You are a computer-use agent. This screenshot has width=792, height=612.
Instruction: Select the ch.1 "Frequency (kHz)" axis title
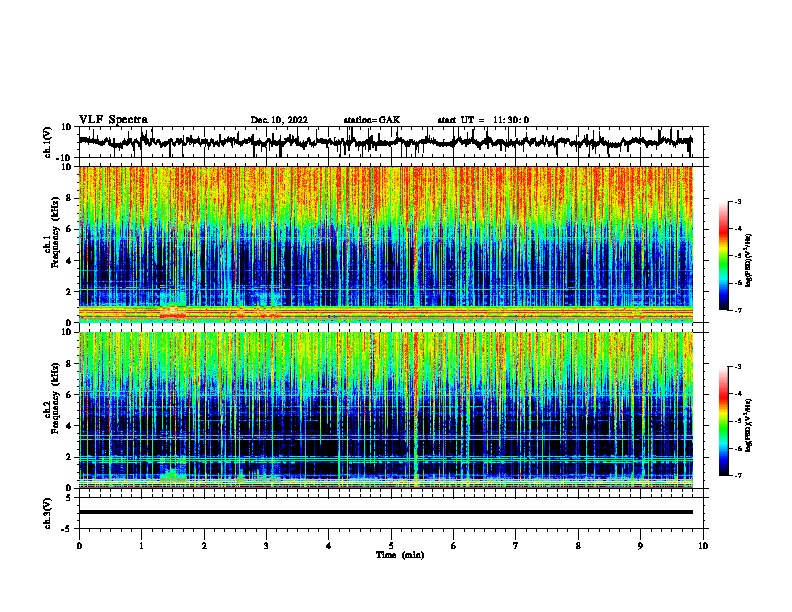(56, 232)
